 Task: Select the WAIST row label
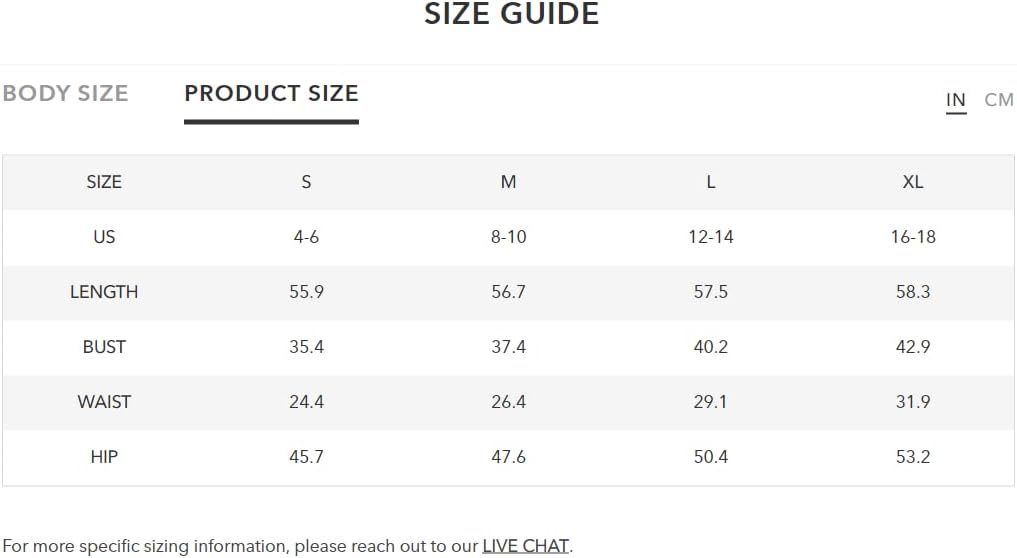104,402
